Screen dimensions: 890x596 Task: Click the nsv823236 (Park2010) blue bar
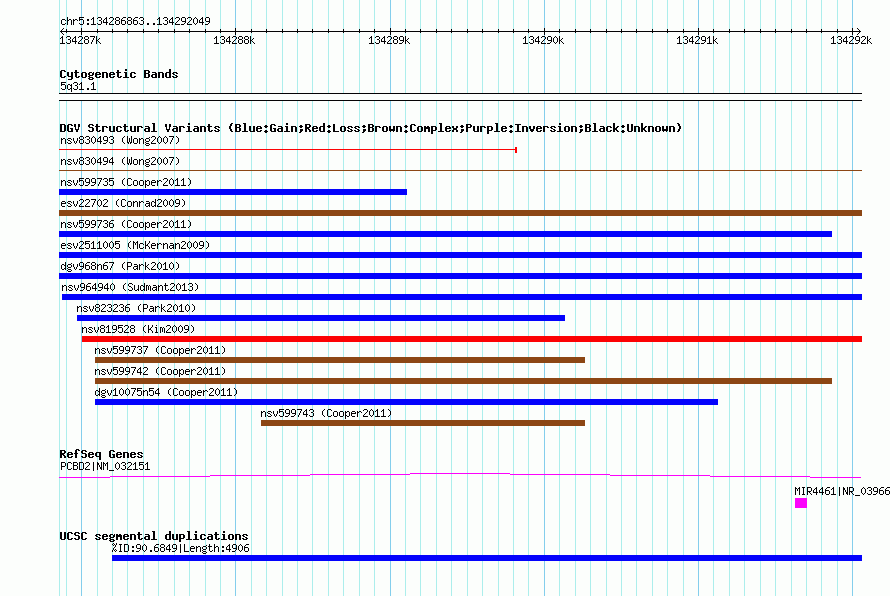point(321,318)
